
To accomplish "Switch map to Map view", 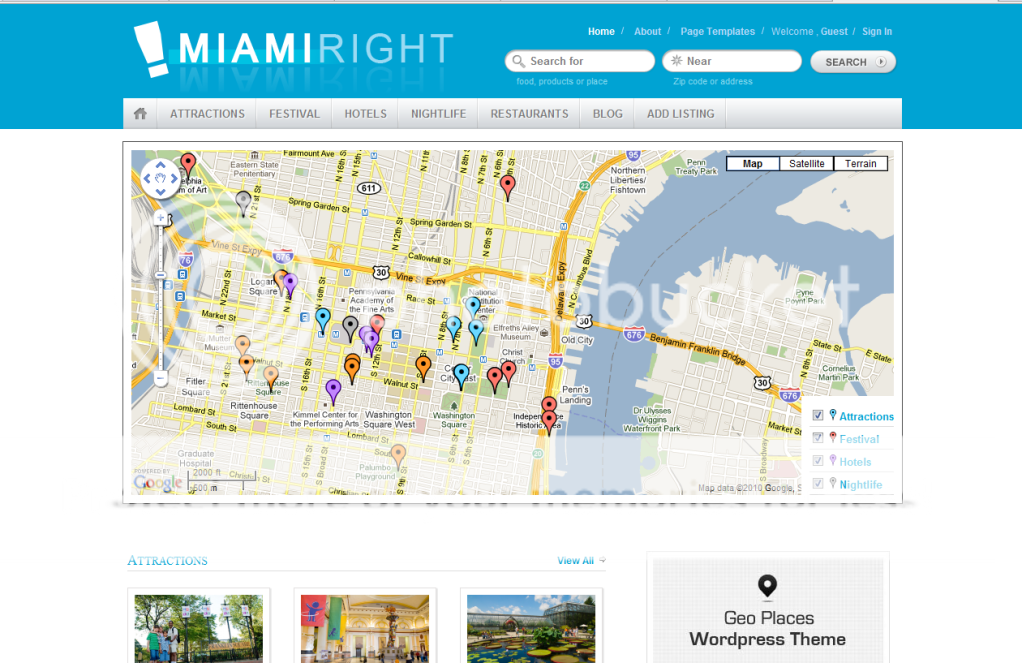I will tap(753, 164).
